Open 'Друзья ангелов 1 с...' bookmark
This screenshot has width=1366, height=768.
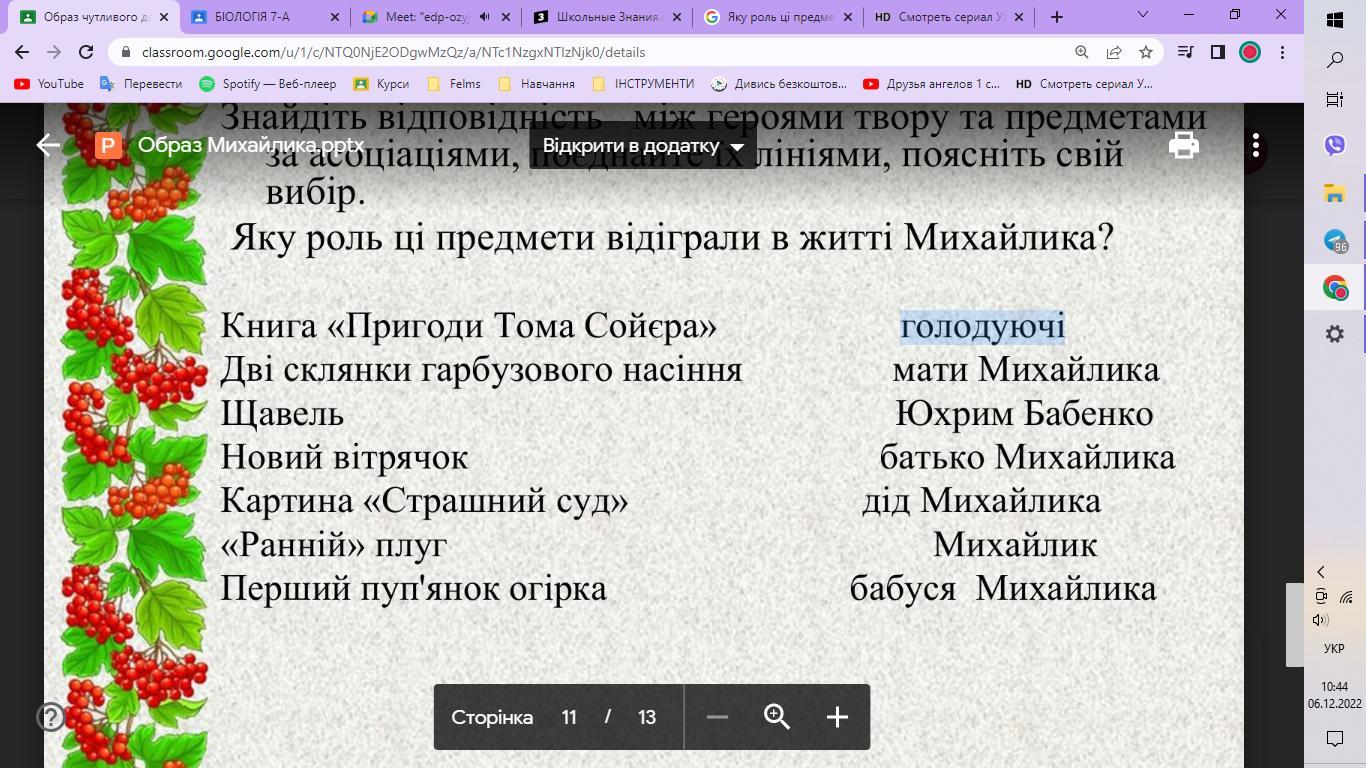pos(931,84)
